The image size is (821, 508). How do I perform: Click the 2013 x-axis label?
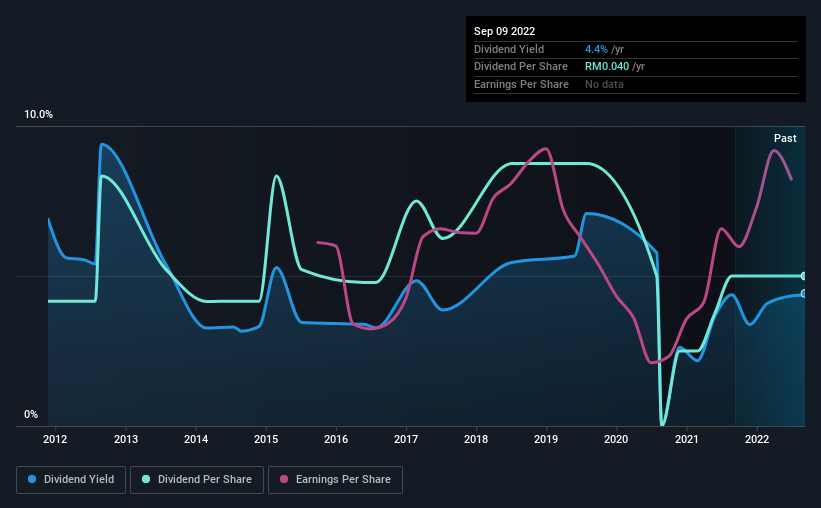click(126, 439)
